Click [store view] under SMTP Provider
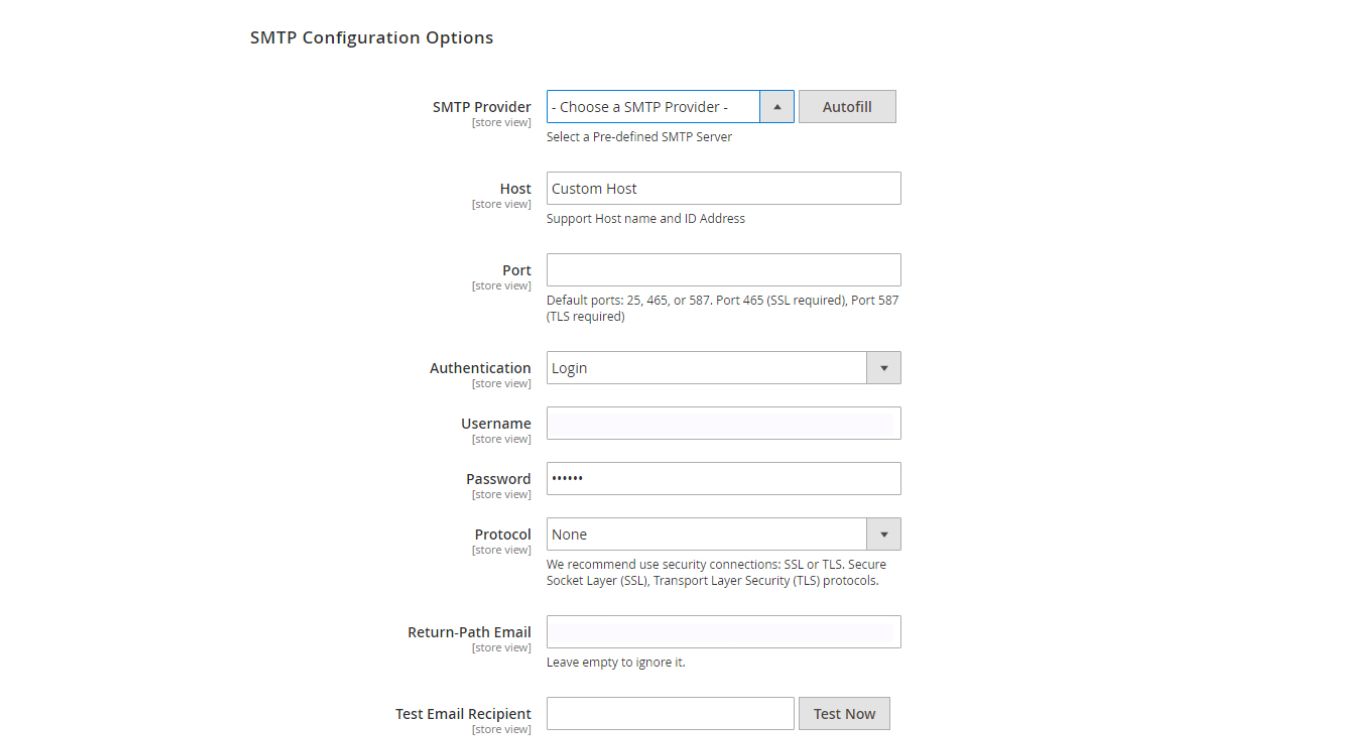Image resolution: width=1350 pixels, height=750 pixels. [x=500, y=120]
